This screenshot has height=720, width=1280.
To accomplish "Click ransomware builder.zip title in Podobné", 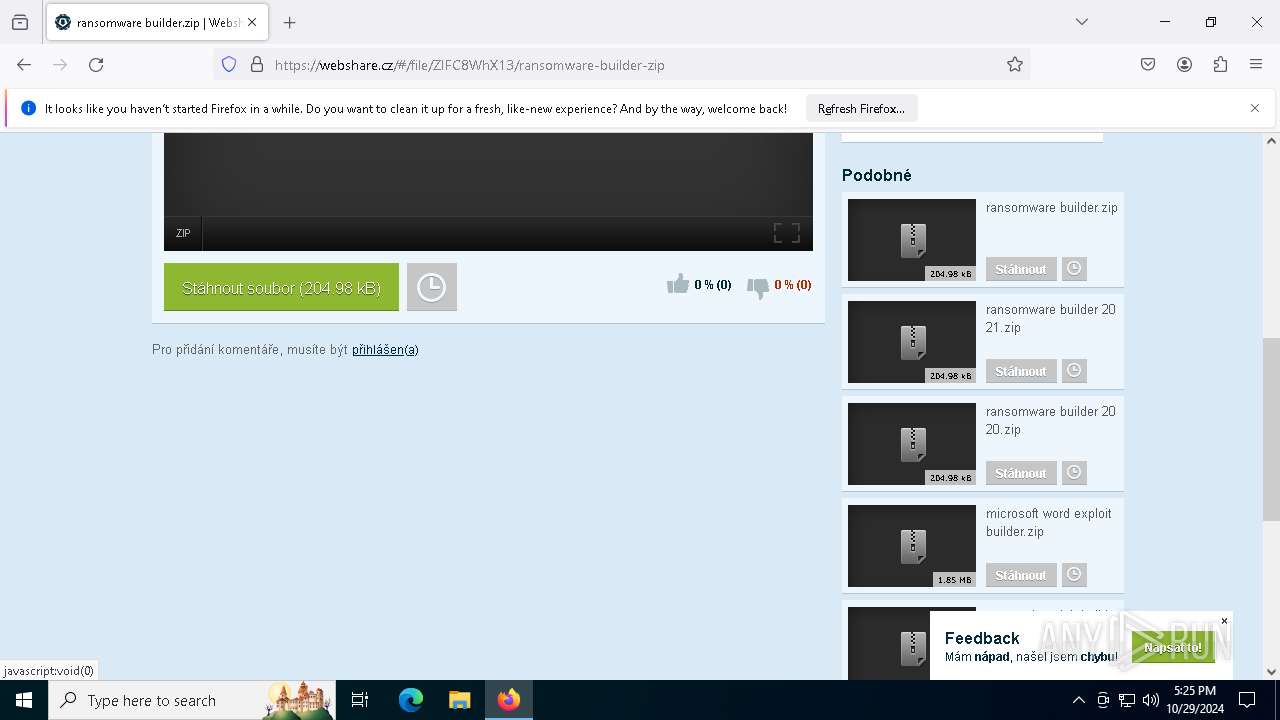I will pyautogui.click(x=1052, y=208).
